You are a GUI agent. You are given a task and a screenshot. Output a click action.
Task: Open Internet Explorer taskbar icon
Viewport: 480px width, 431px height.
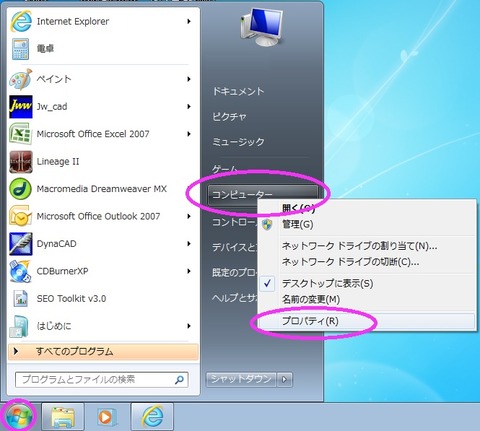(152, 417)
